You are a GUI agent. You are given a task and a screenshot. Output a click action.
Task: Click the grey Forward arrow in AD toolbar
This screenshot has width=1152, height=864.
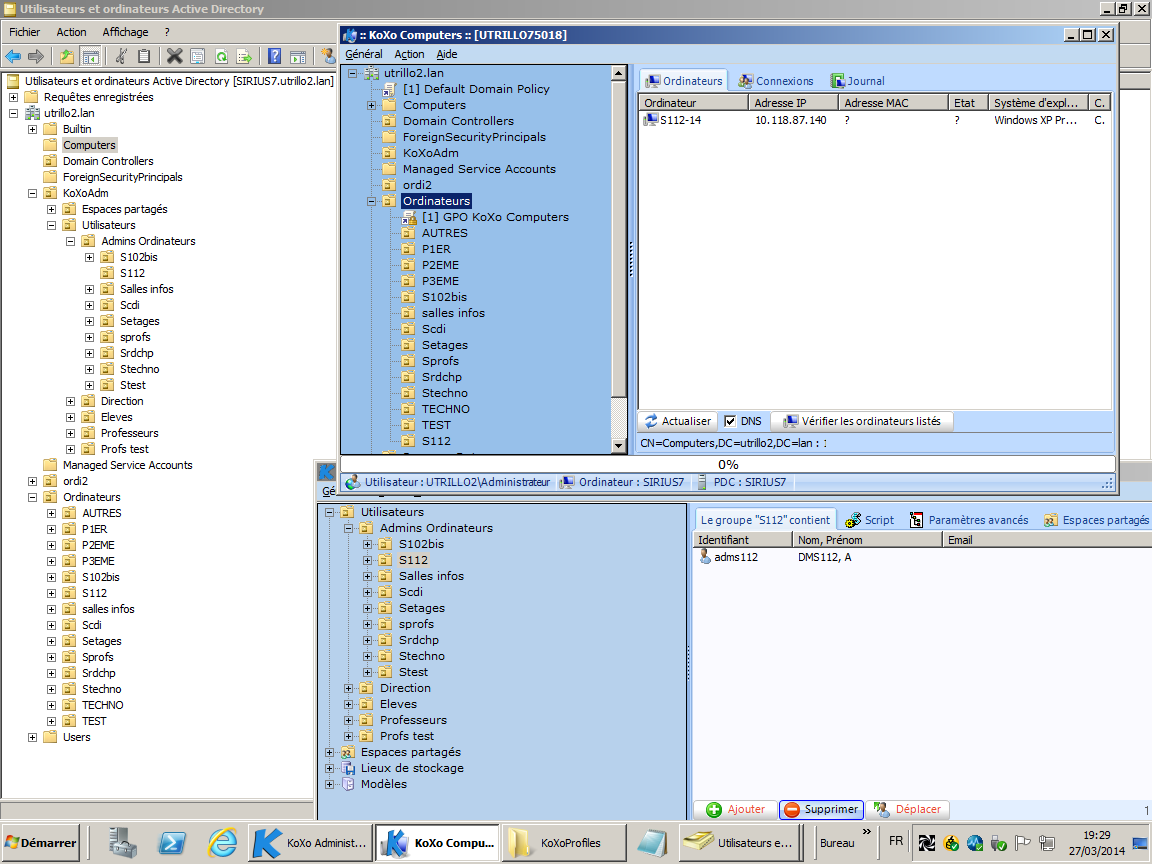point(35,57)
